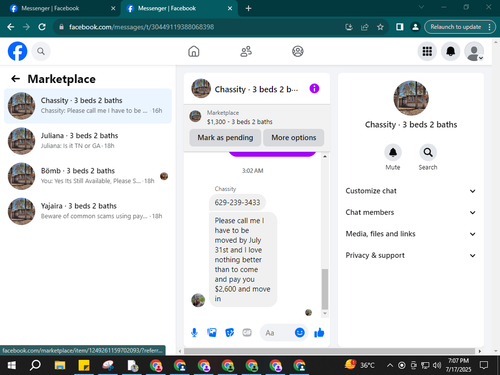The height and width of the screenshot is (375, 500).
Task: Go back using the arrow beside Marketplace
Action: coord(16,79)
